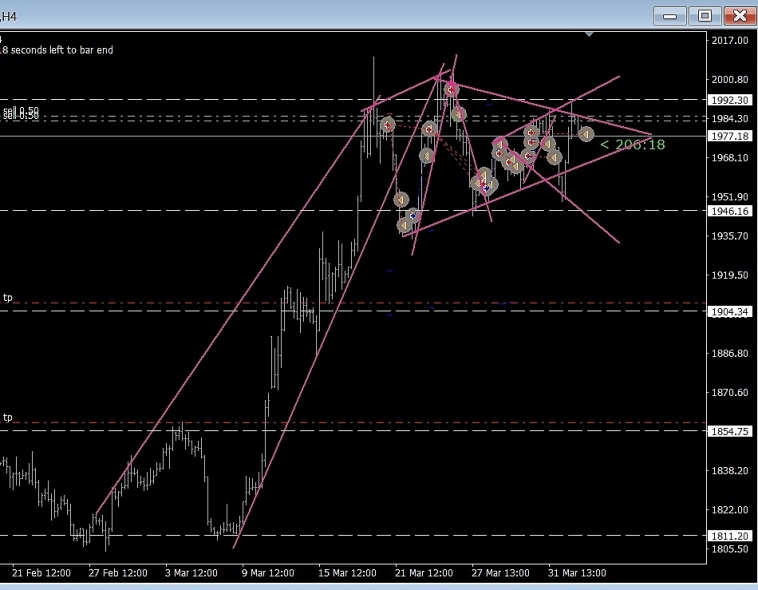
Task: Click the 2017.00 price scale value
Action: click(x=730, y=40)
